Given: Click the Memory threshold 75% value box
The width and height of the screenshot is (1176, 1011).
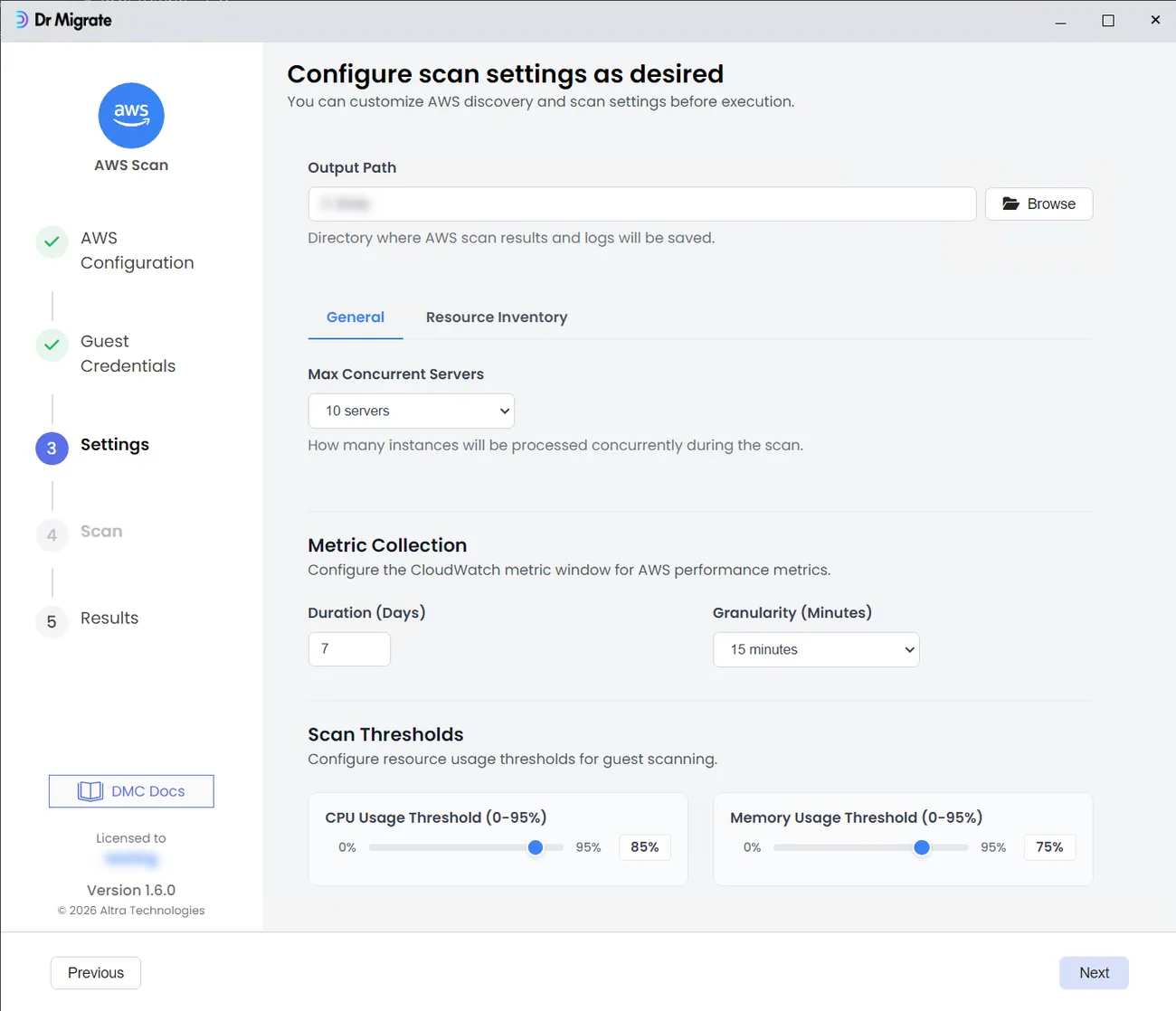Looking at the screenshot, I should click(1049, 847).
